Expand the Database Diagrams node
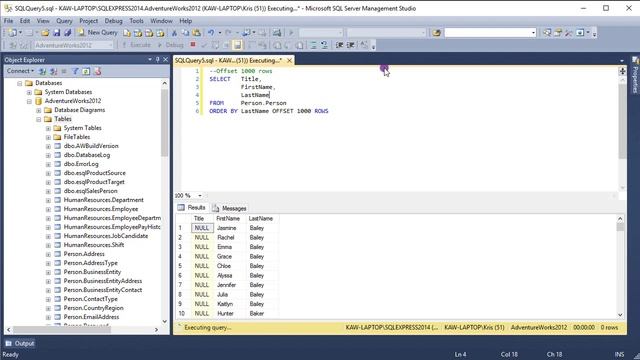This screenshot has width=640, height=360. (39, 110)
